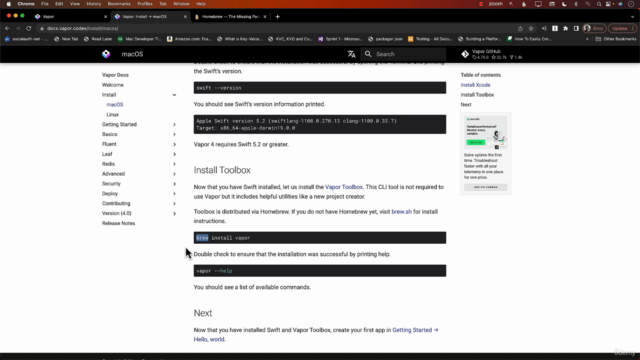Open the language translation icon
The height and width of the screenshot is (360, 640).
coord(351,54)
